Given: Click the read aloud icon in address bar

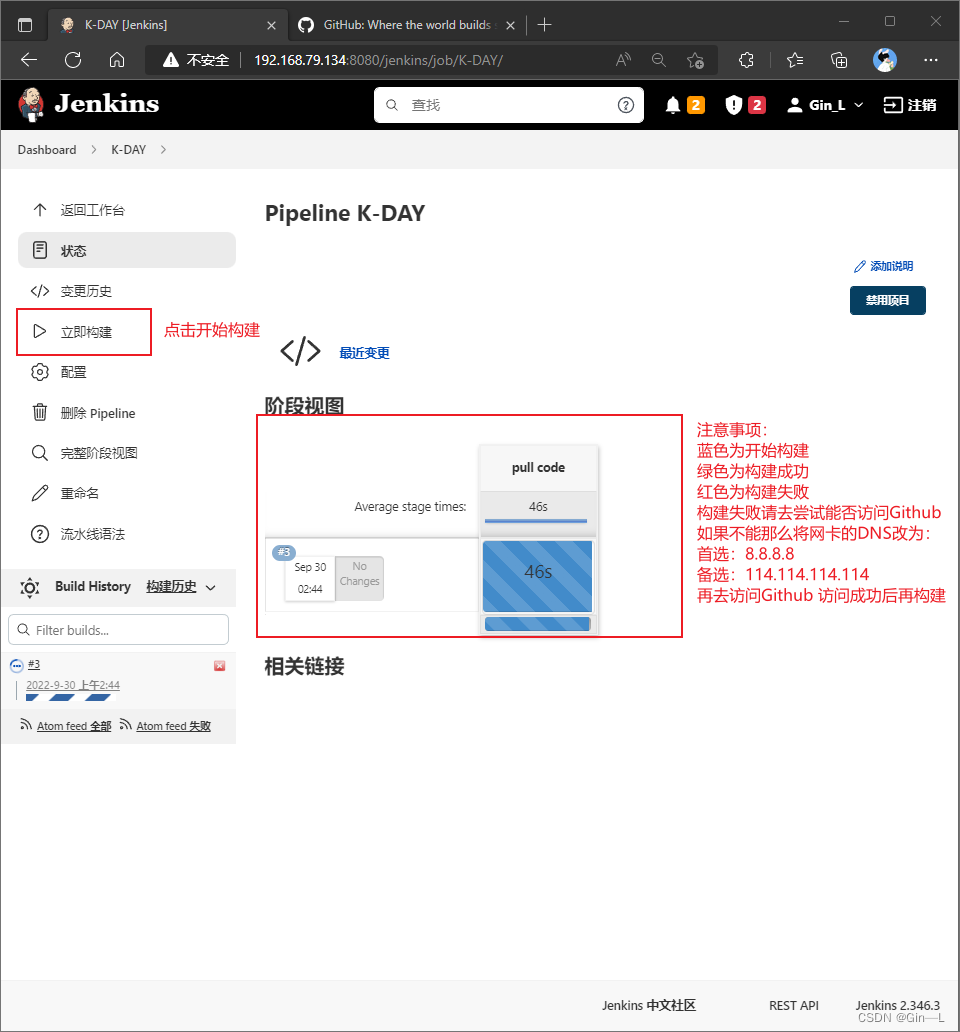Looking at the screenshot, I should tap(623, 61).
